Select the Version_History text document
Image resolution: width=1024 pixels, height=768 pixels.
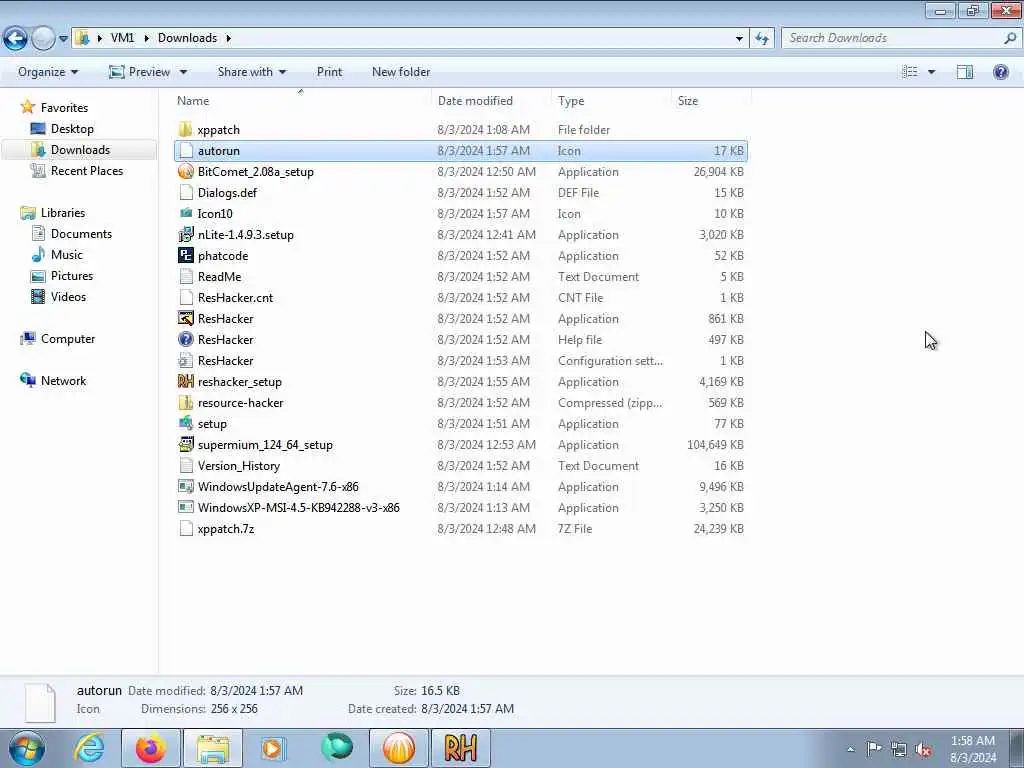click(x=238, y=466)
